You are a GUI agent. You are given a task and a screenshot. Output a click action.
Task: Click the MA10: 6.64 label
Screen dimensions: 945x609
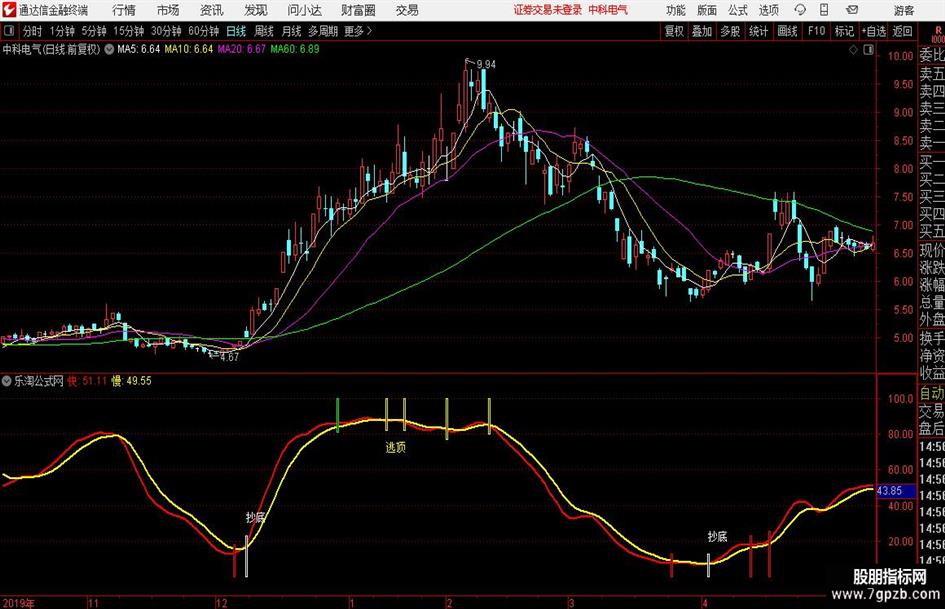click(x=189, y=49)
